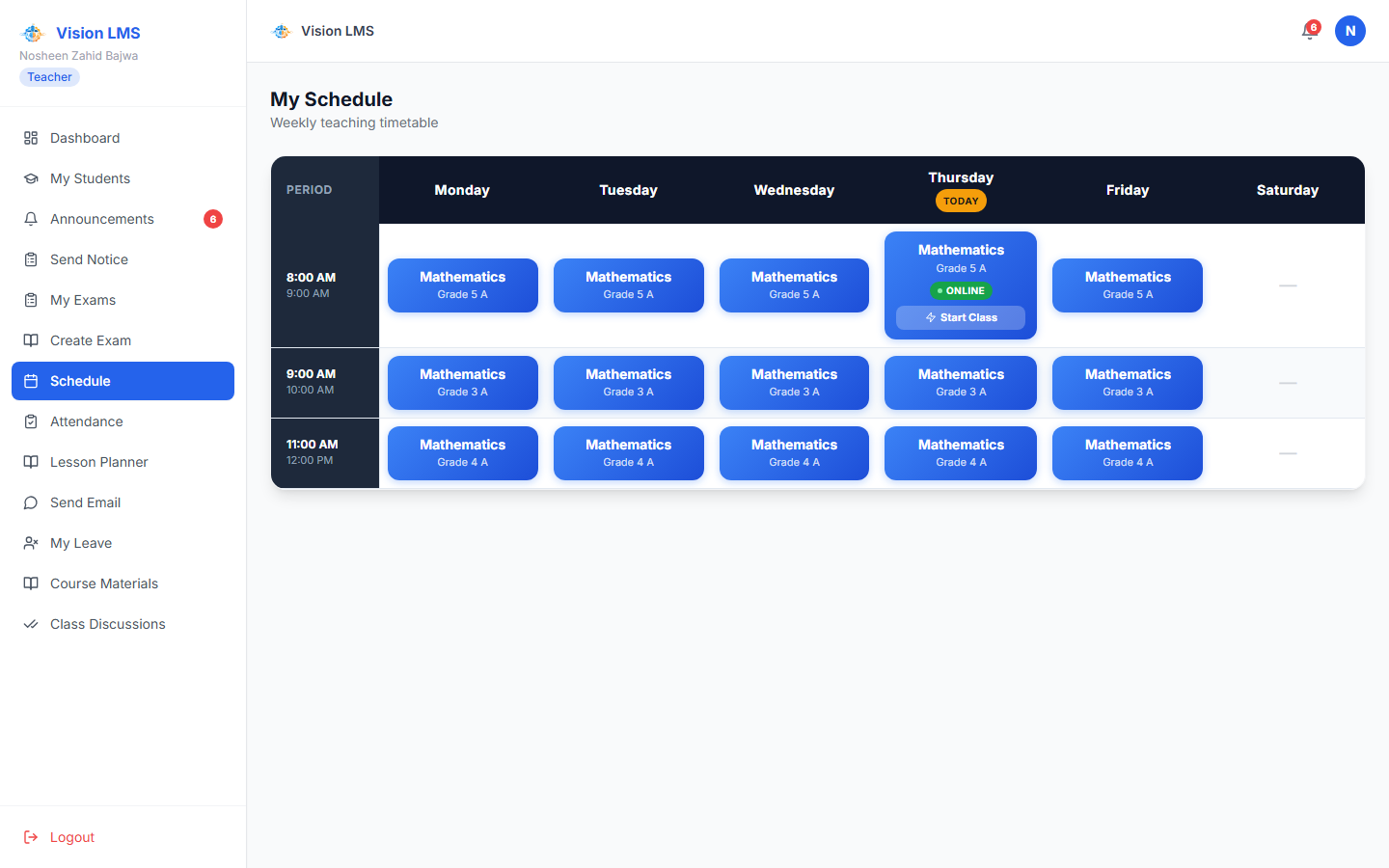Browse Course Materials
The image size is (1389, 868).
pyautogui.click(x=123, y=583)
